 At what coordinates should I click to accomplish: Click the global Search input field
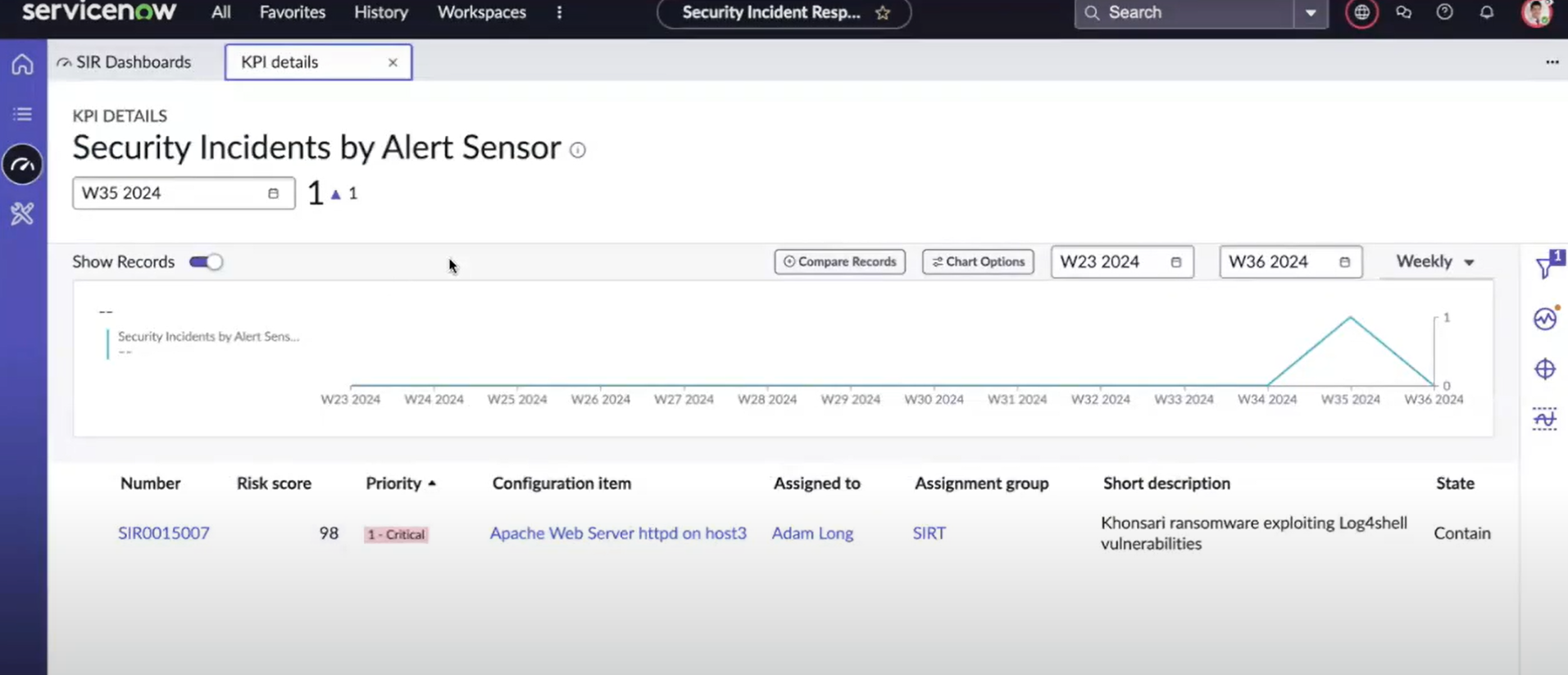click(x=1185, y=12)
